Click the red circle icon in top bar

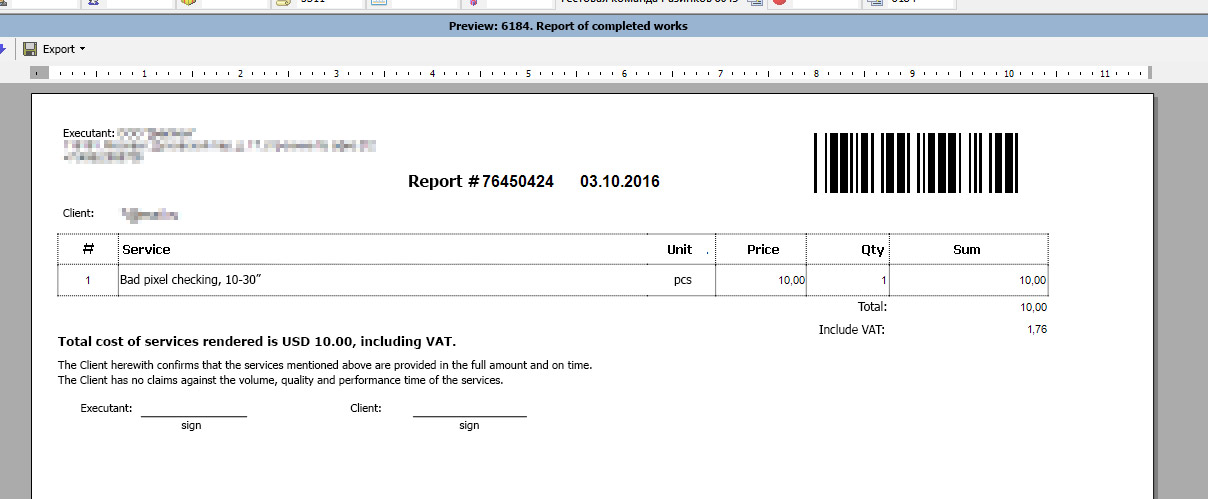pyautogui.click(x=779, y=3)
